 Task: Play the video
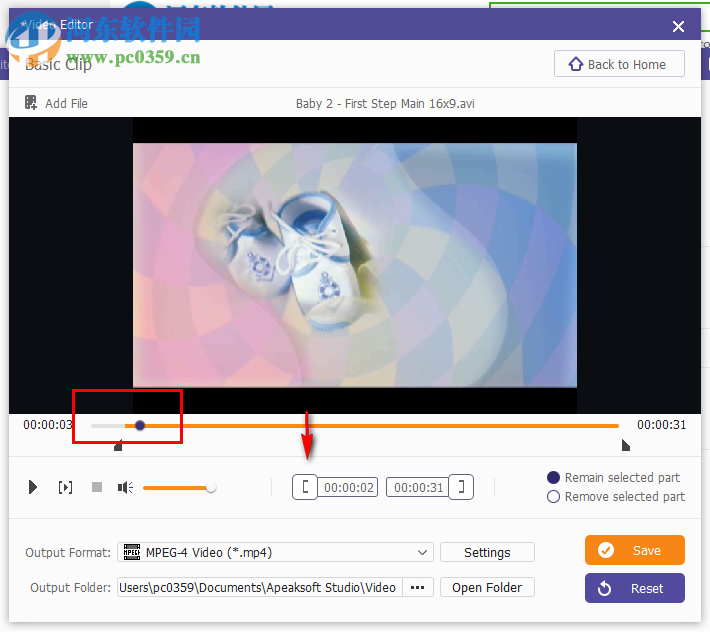(33, 488)
